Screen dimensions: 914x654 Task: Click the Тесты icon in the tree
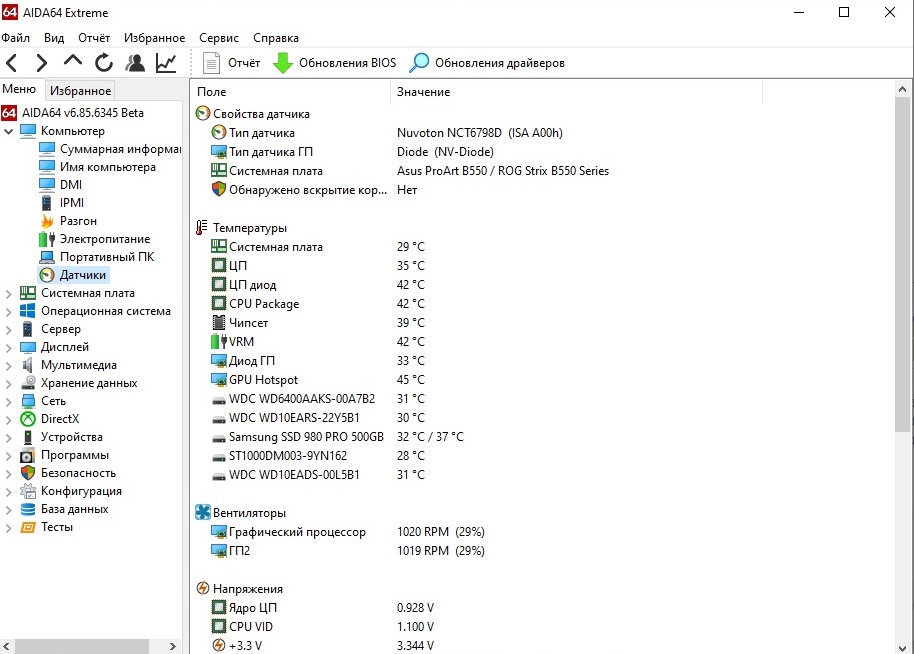point(27,527)
